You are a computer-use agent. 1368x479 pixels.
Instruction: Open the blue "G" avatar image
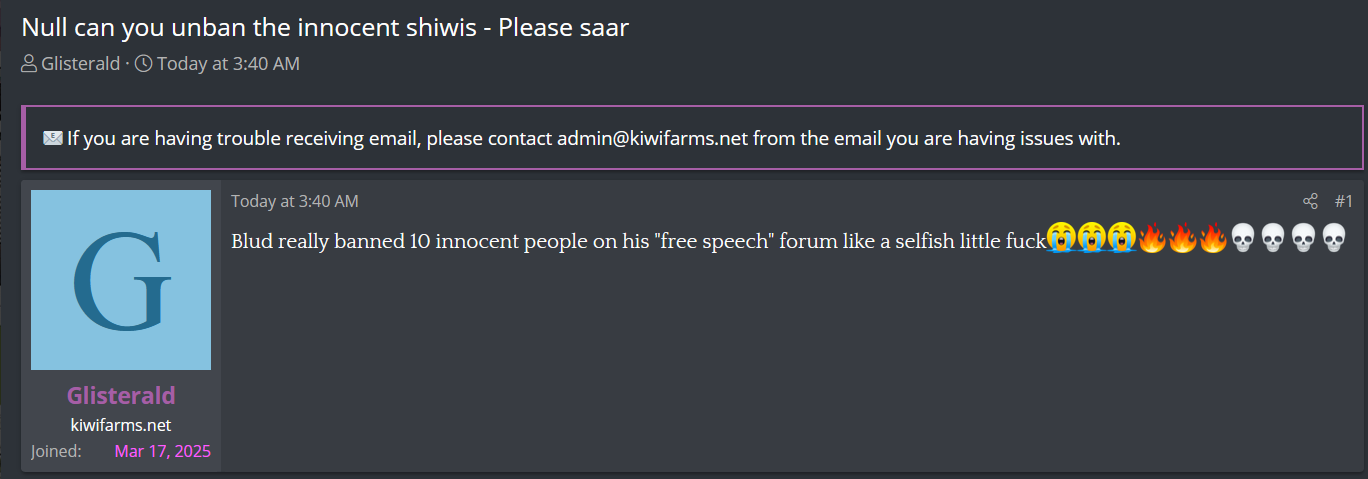pos(121,280)
